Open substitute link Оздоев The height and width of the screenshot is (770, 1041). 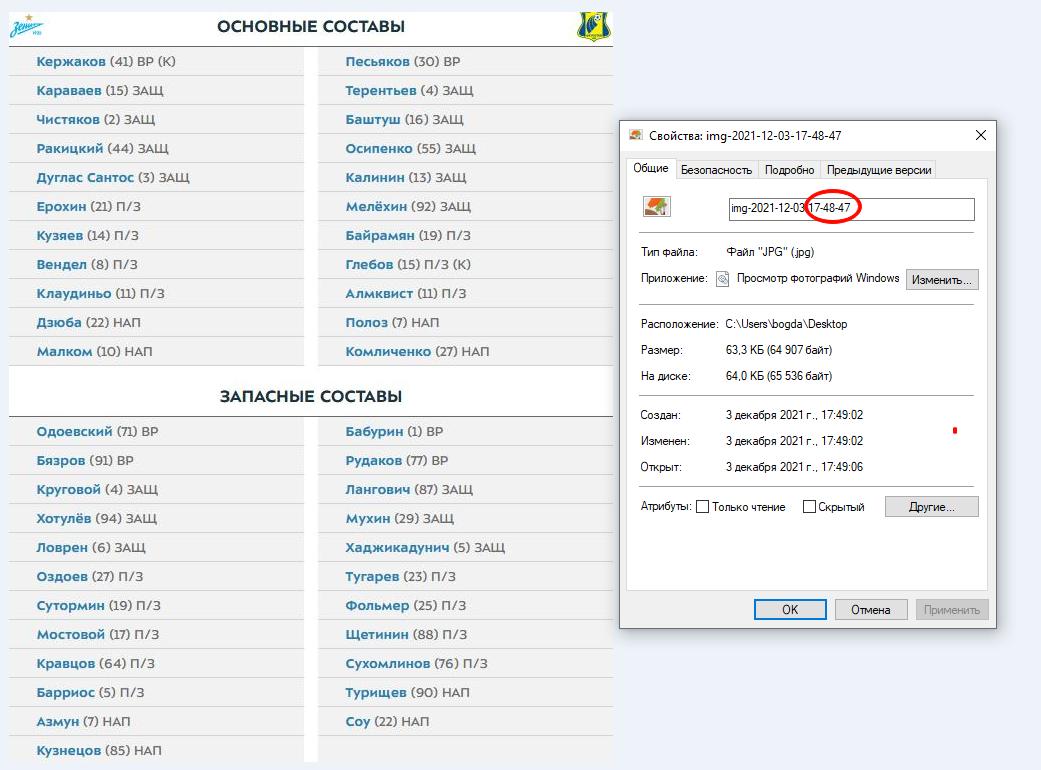[x=62, y=577]
